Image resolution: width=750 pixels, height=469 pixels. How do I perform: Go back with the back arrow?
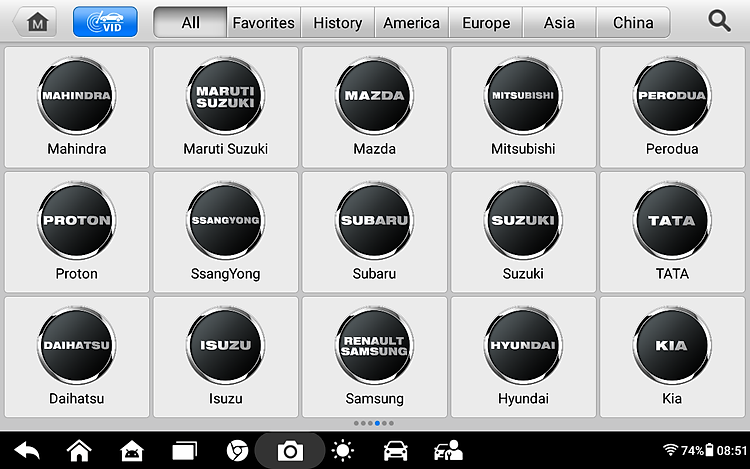pyautogui.click(x=27, y=450)
